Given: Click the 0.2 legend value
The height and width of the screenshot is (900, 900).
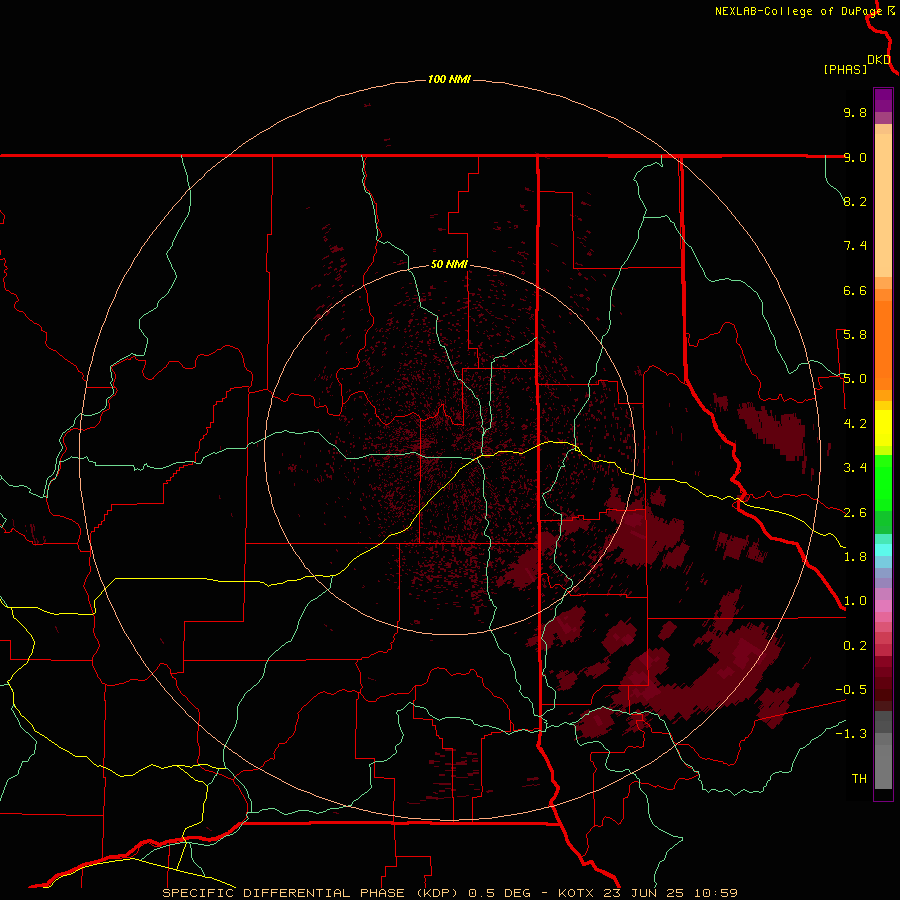Looking at the screenshot, I should click(x=855, y=646).
